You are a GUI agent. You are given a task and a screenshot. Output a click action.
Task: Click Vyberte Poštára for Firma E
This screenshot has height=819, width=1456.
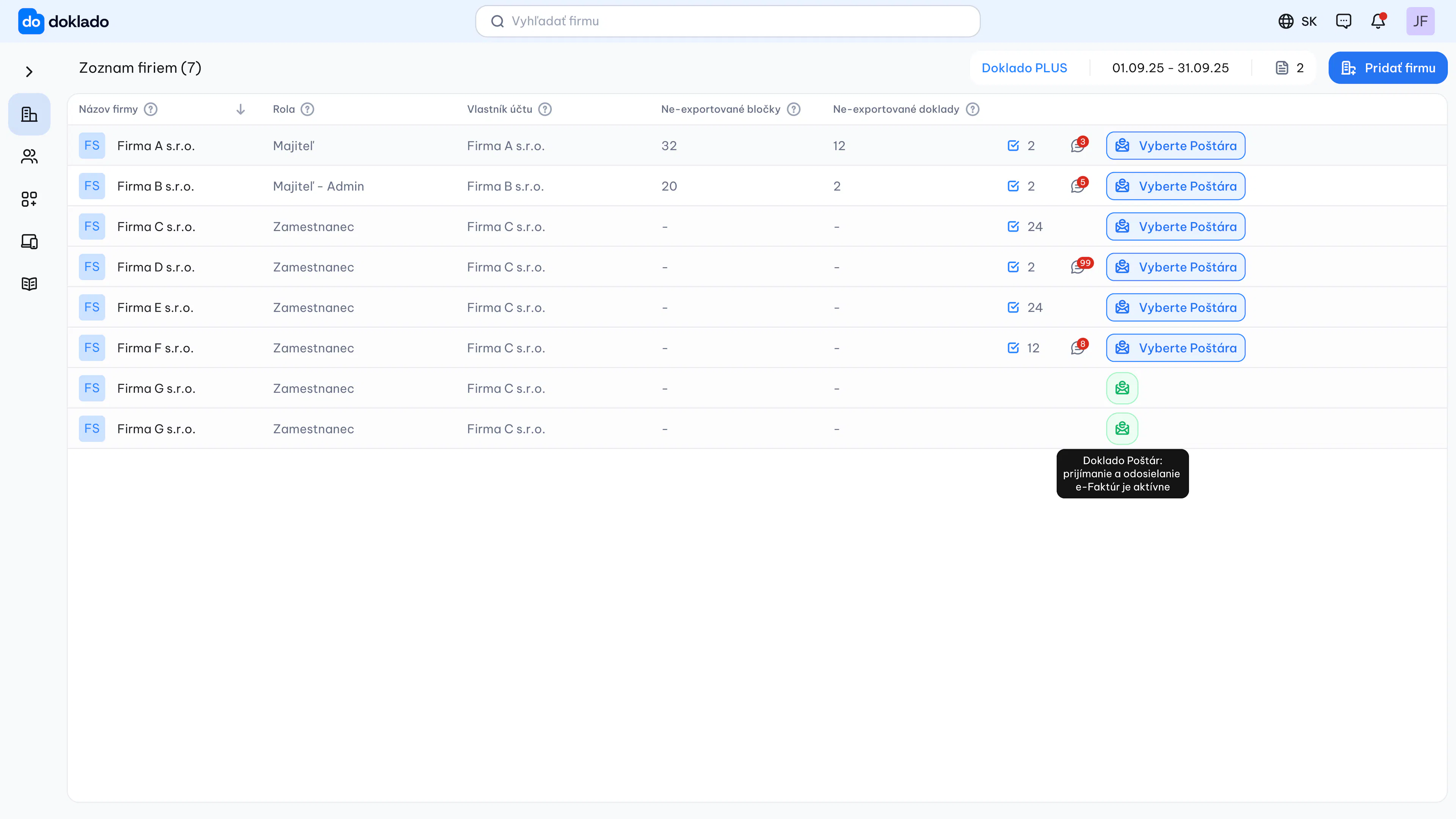1176,308
